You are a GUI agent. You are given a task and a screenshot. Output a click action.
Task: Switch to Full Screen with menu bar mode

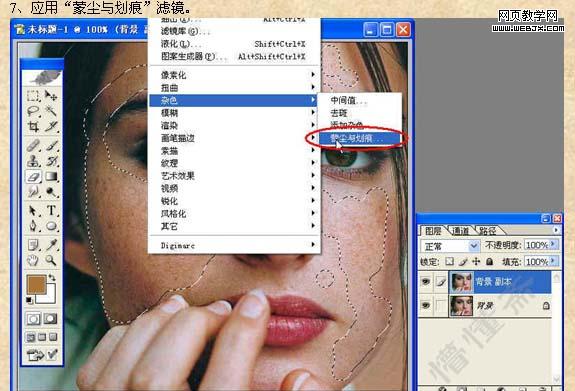42,337
